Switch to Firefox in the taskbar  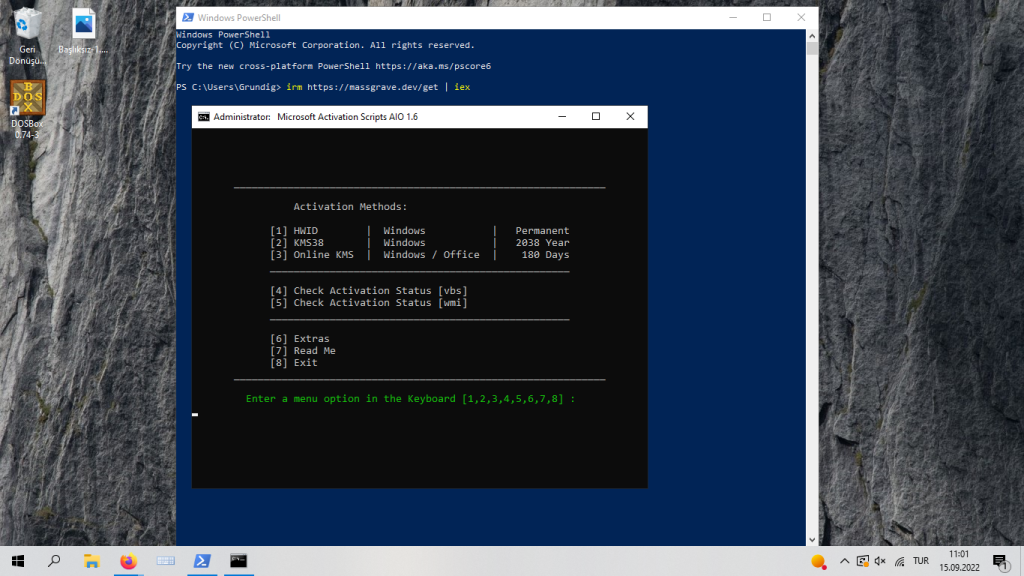(129, 561)
